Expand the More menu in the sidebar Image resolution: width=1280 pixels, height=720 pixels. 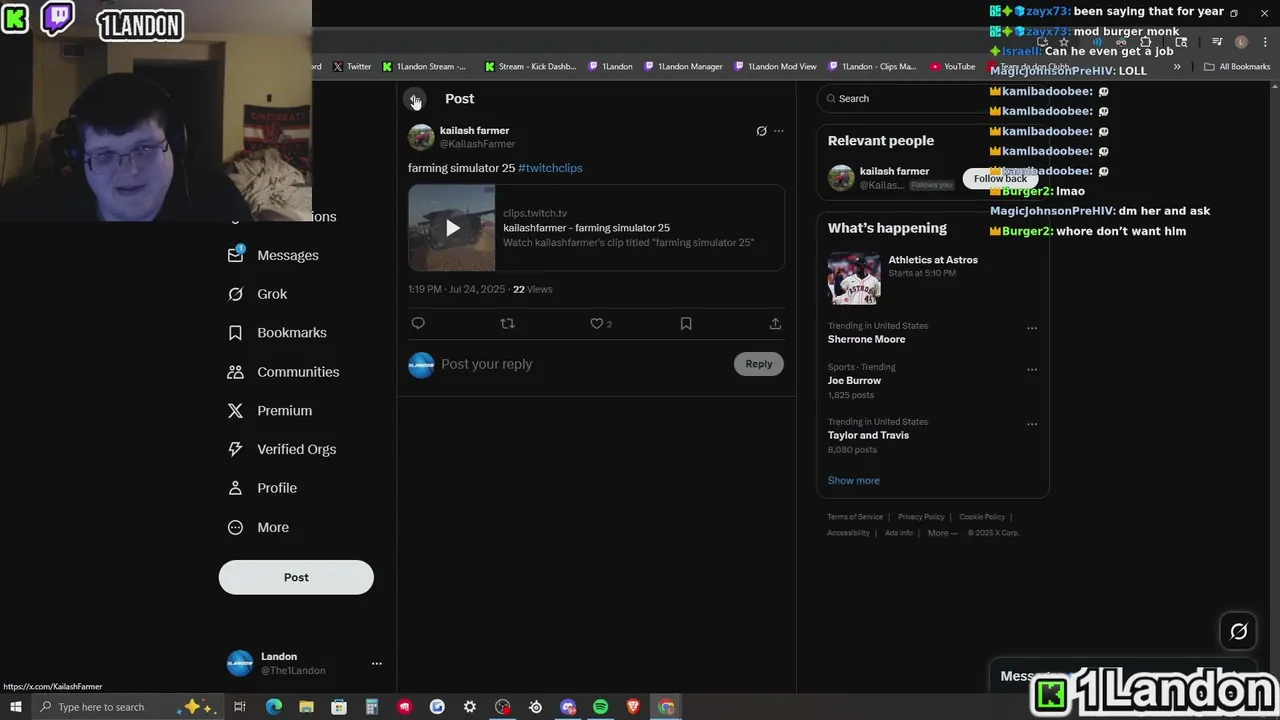coord(259,527)
